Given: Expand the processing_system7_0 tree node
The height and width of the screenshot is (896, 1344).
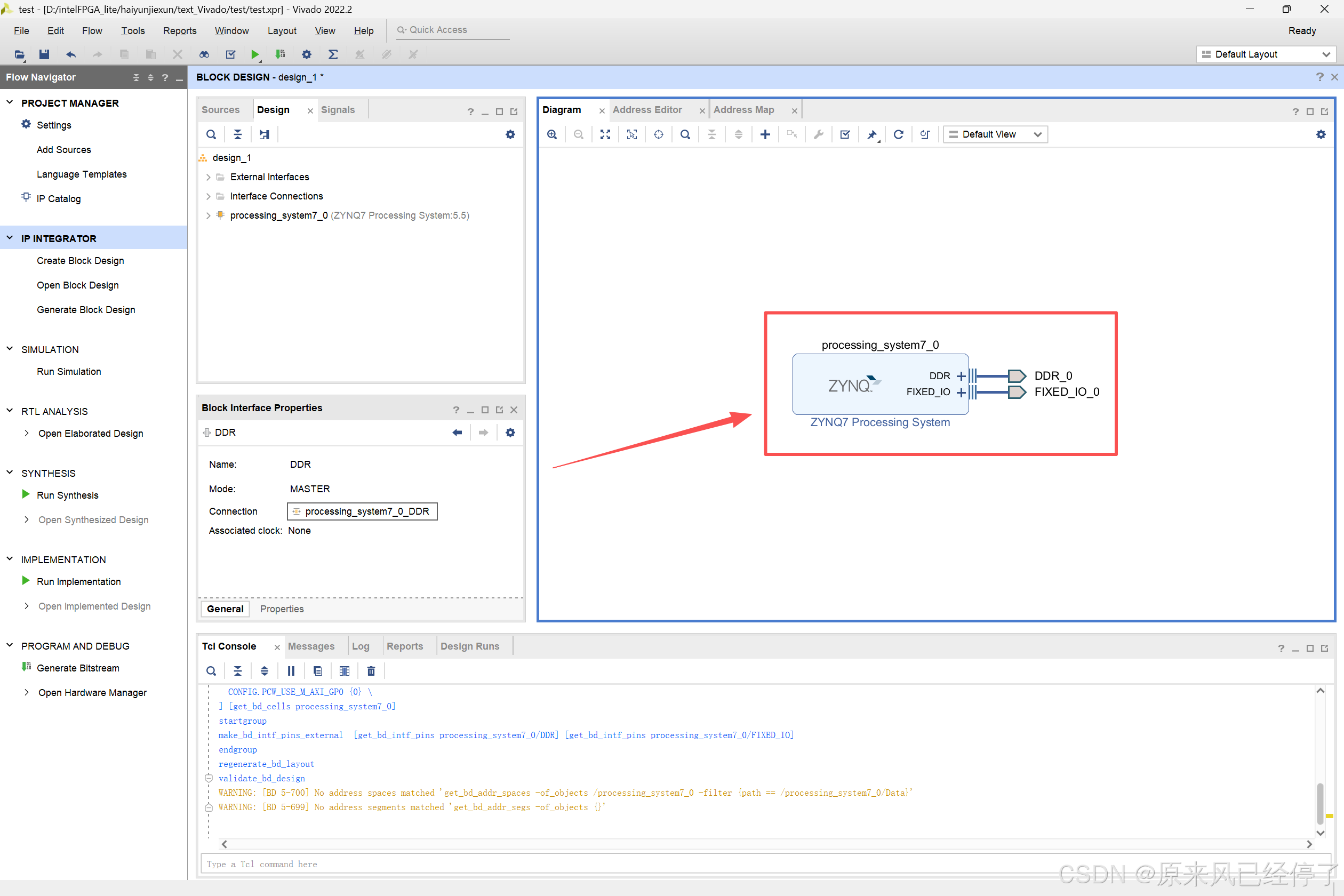Looking at the screenshot, I should point(208,215).
